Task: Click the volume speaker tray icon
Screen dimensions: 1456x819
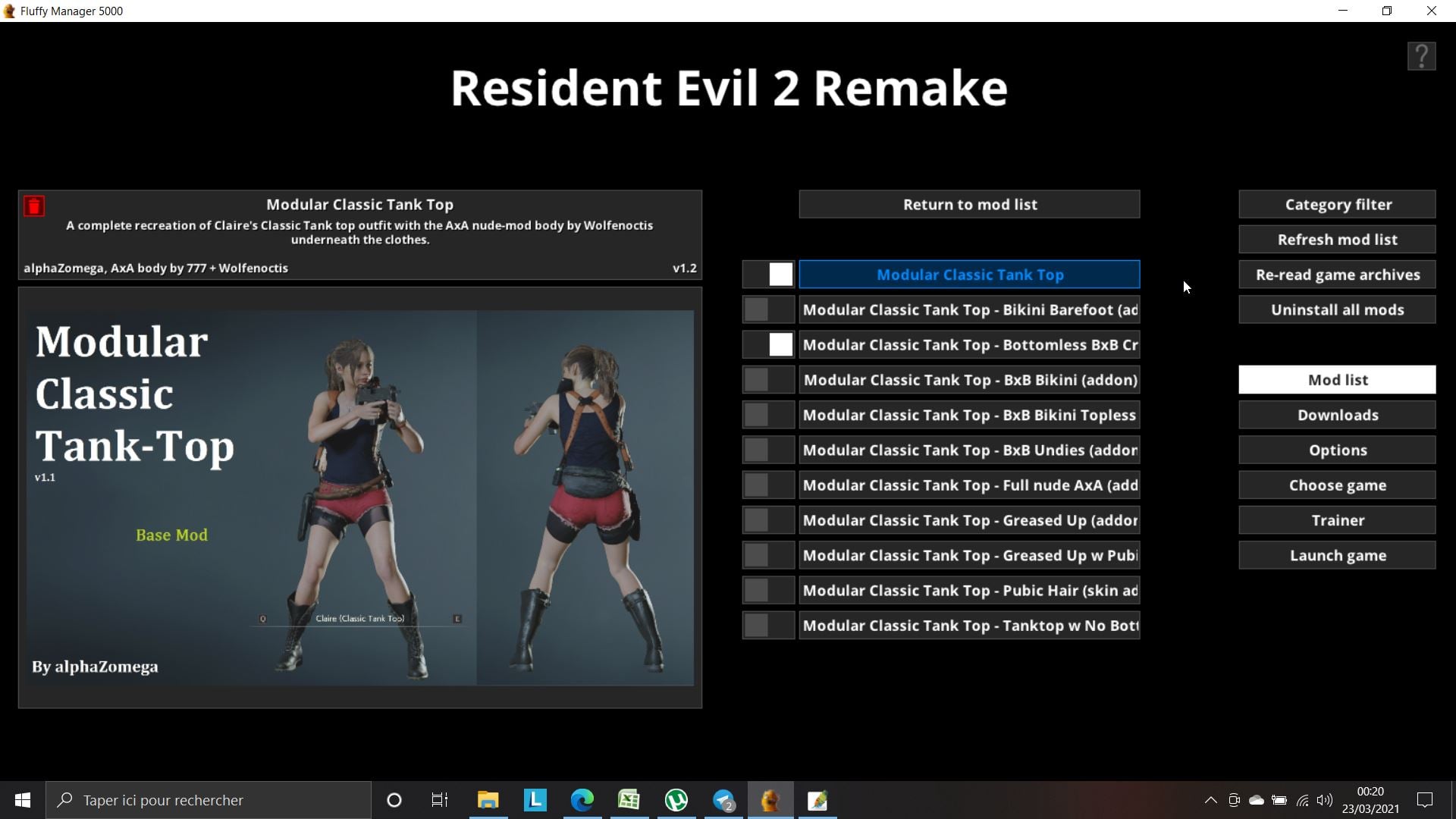Action: (x=1325, y=800)
